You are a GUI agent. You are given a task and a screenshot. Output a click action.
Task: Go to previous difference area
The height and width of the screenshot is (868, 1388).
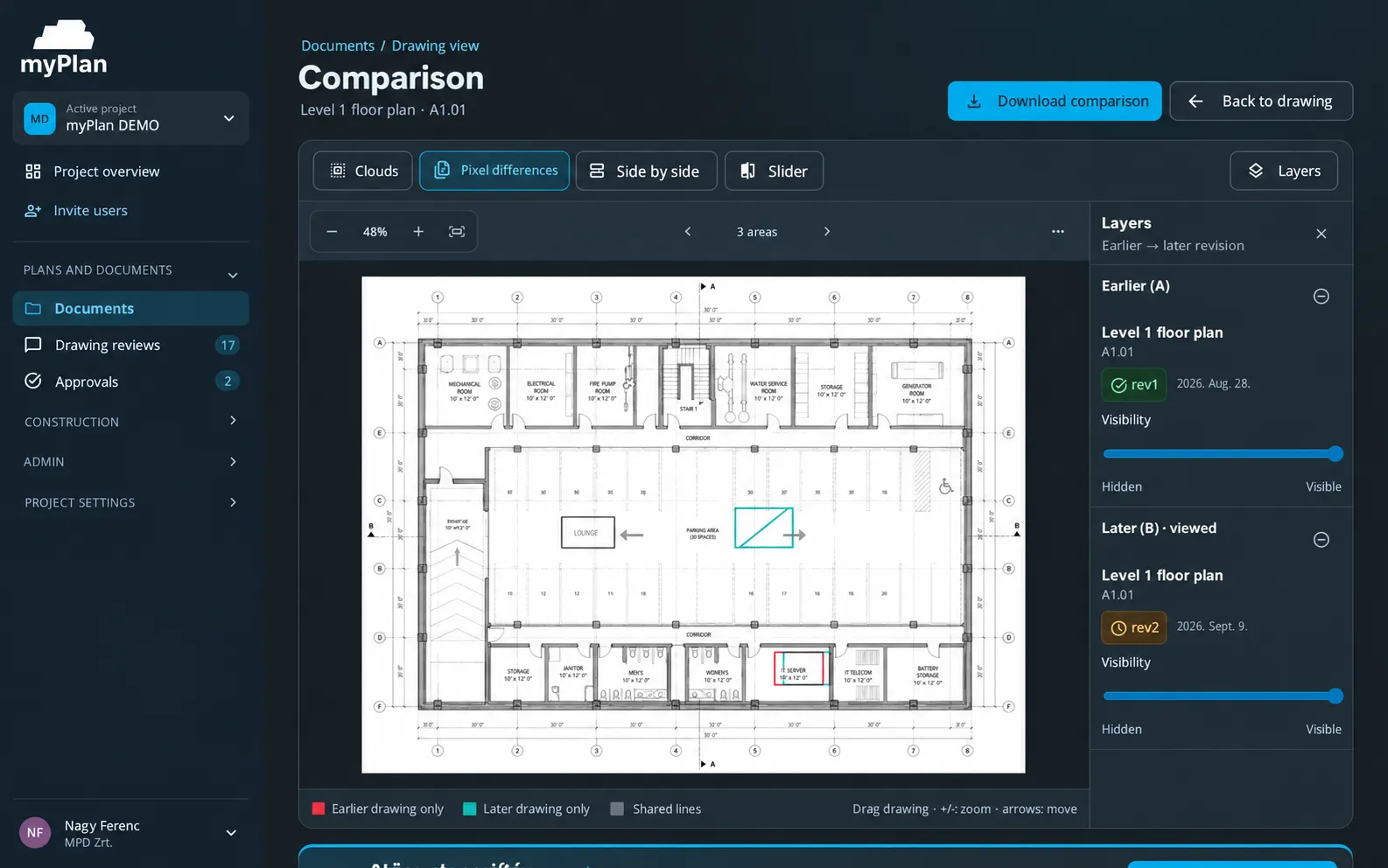click(688, 232)
